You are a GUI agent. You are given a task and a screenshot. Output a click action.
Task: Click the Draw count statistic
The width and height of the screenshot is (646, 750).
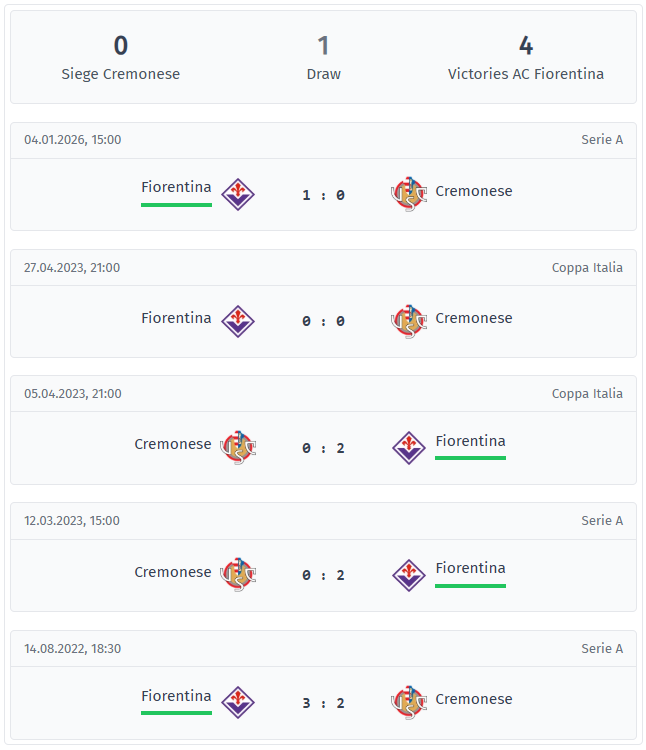point(323,58)
